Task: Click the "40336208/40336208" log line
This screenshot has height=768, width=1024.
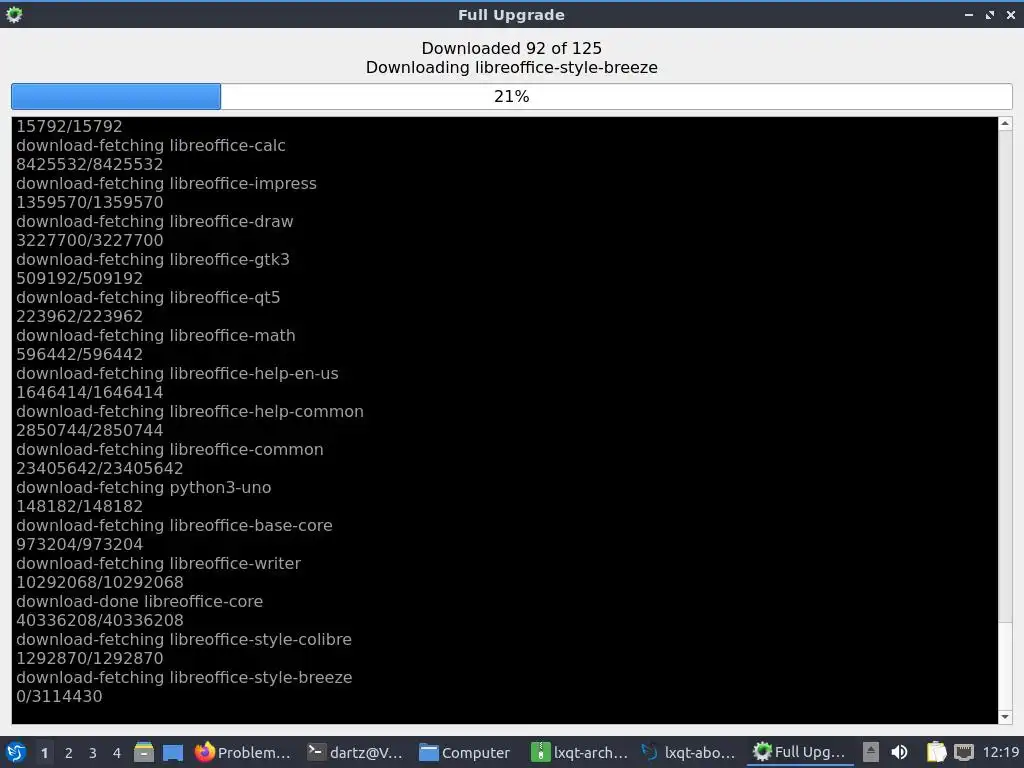Action: (x=100, y=620)
